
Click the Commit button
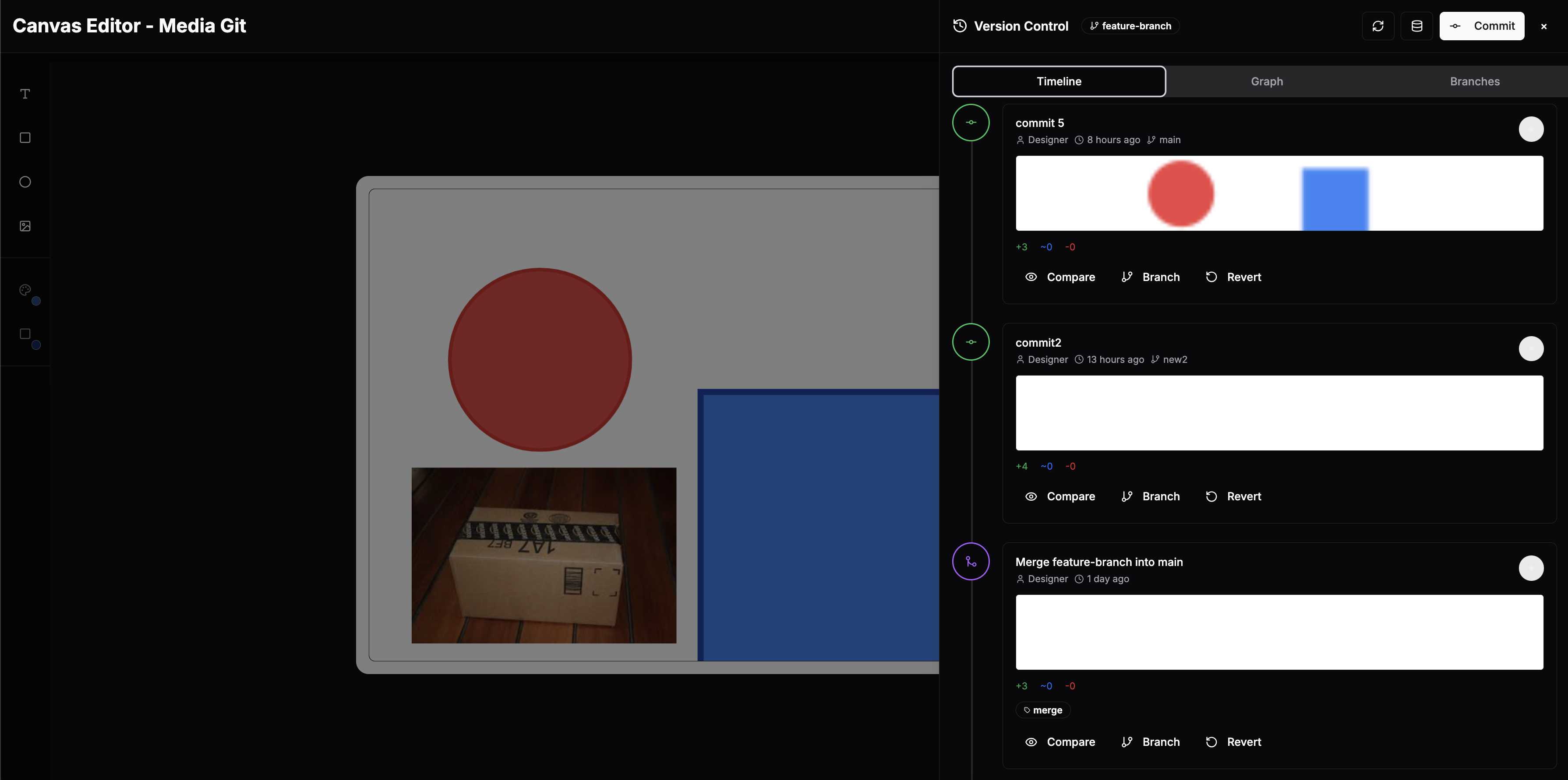point(1481,26)
